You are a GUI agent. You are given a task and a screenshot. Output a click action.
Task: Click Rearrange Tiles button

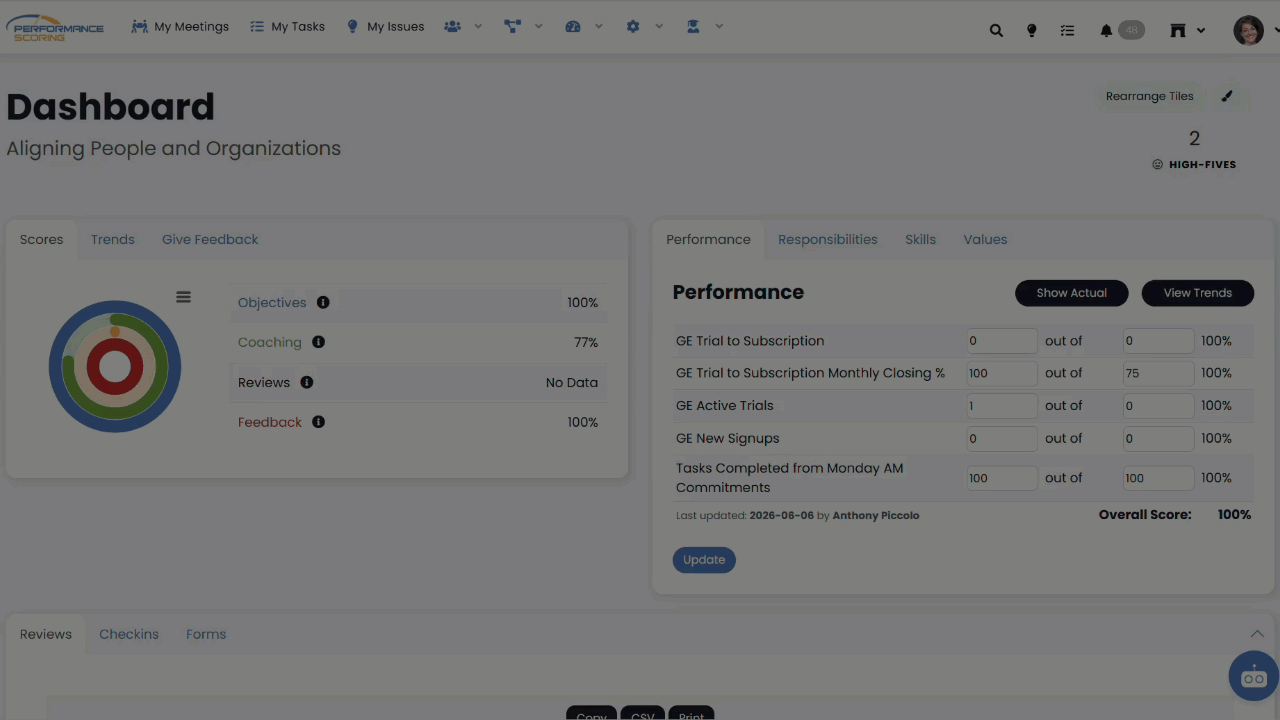[x=1150, y=96]
